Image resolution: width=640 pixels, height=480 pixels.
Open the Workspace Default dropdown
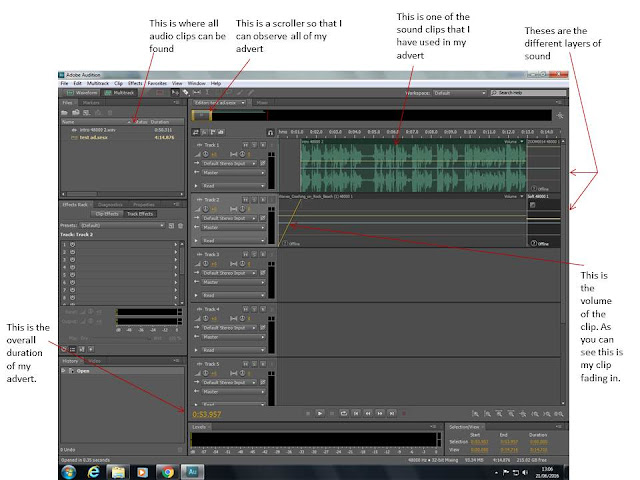click(x=460, y=93)
